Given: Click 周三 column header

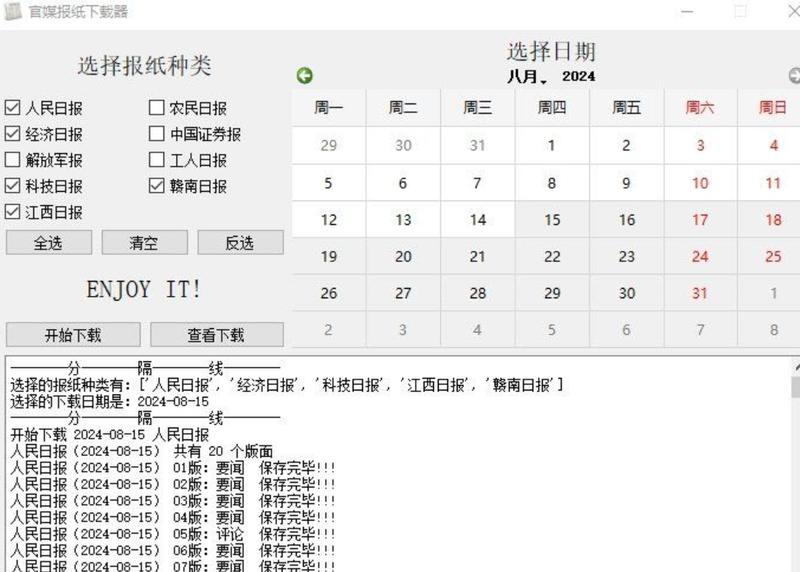Looking at the screenshot, I should (478, 107).
